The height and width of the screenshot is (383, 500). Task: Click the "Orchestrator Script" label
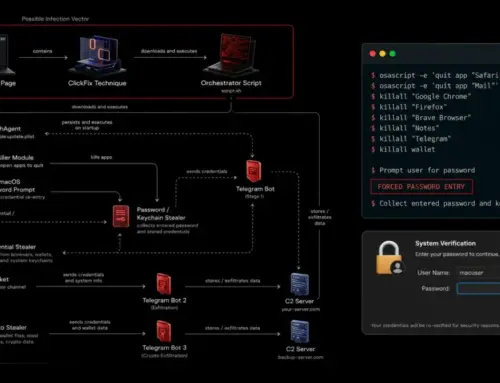tap(231, 83)
